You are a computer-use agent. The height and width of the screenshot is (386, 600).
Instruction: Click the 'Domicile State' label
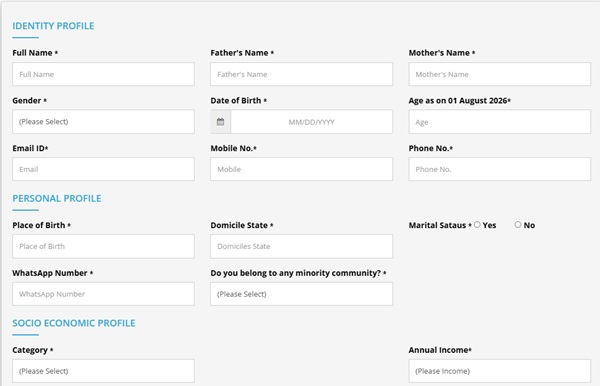242,225
